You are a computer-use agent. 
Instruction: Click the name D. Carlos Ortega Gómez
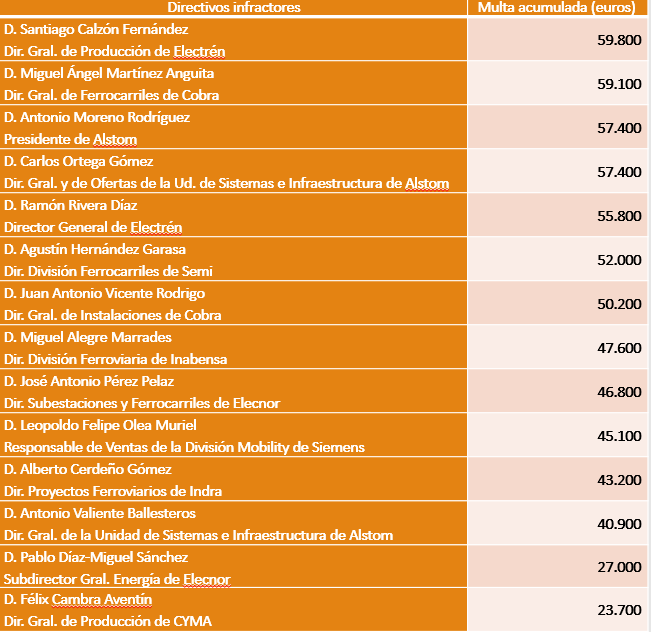(78, 162)
